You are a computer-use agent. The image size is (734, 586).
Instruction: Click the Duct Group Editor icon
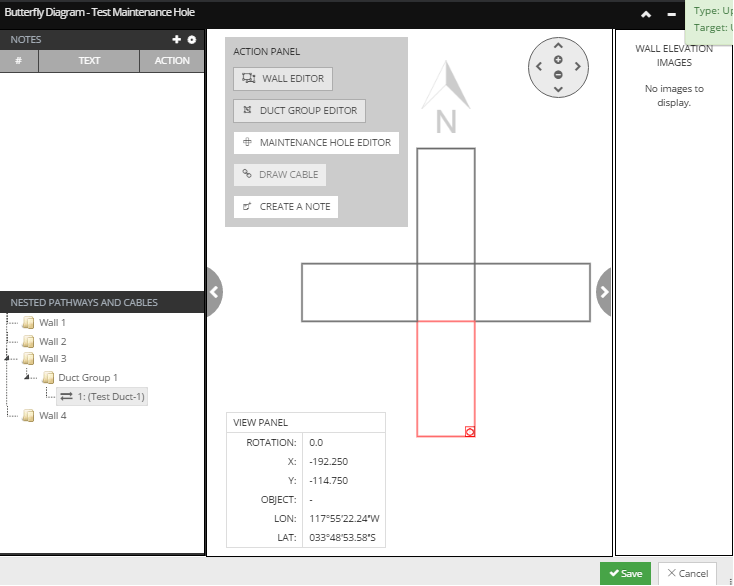coord(248,110)
